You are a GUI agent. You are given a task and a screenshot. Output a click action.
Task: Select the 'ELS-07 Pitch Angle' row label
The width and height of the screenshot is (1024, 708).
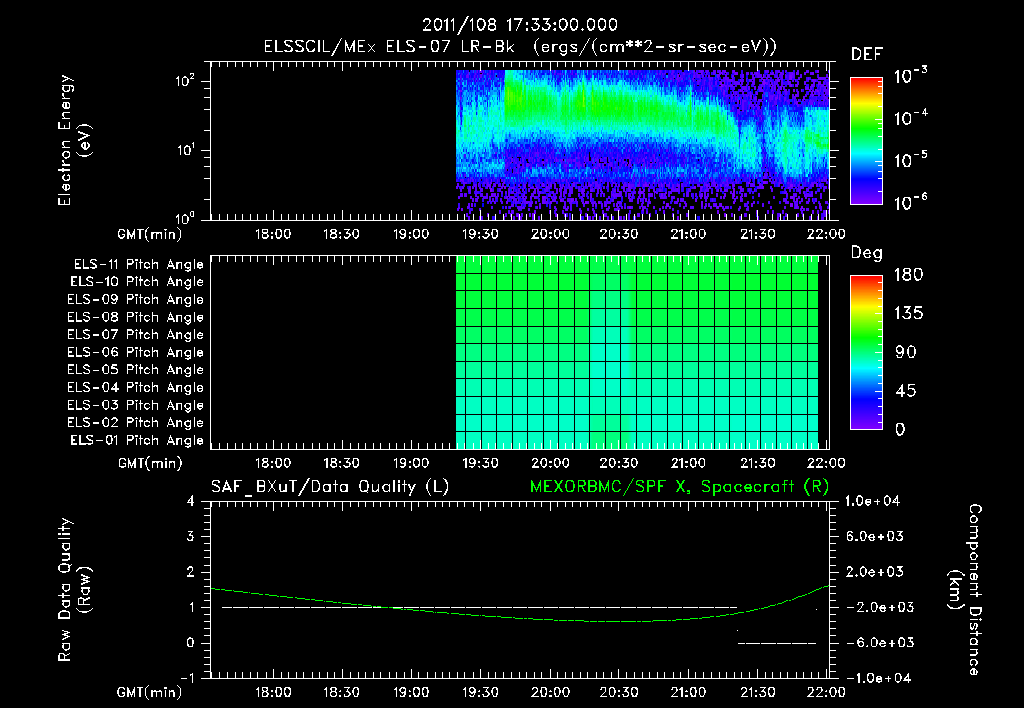pyautogui.click(x=135, y=335)
